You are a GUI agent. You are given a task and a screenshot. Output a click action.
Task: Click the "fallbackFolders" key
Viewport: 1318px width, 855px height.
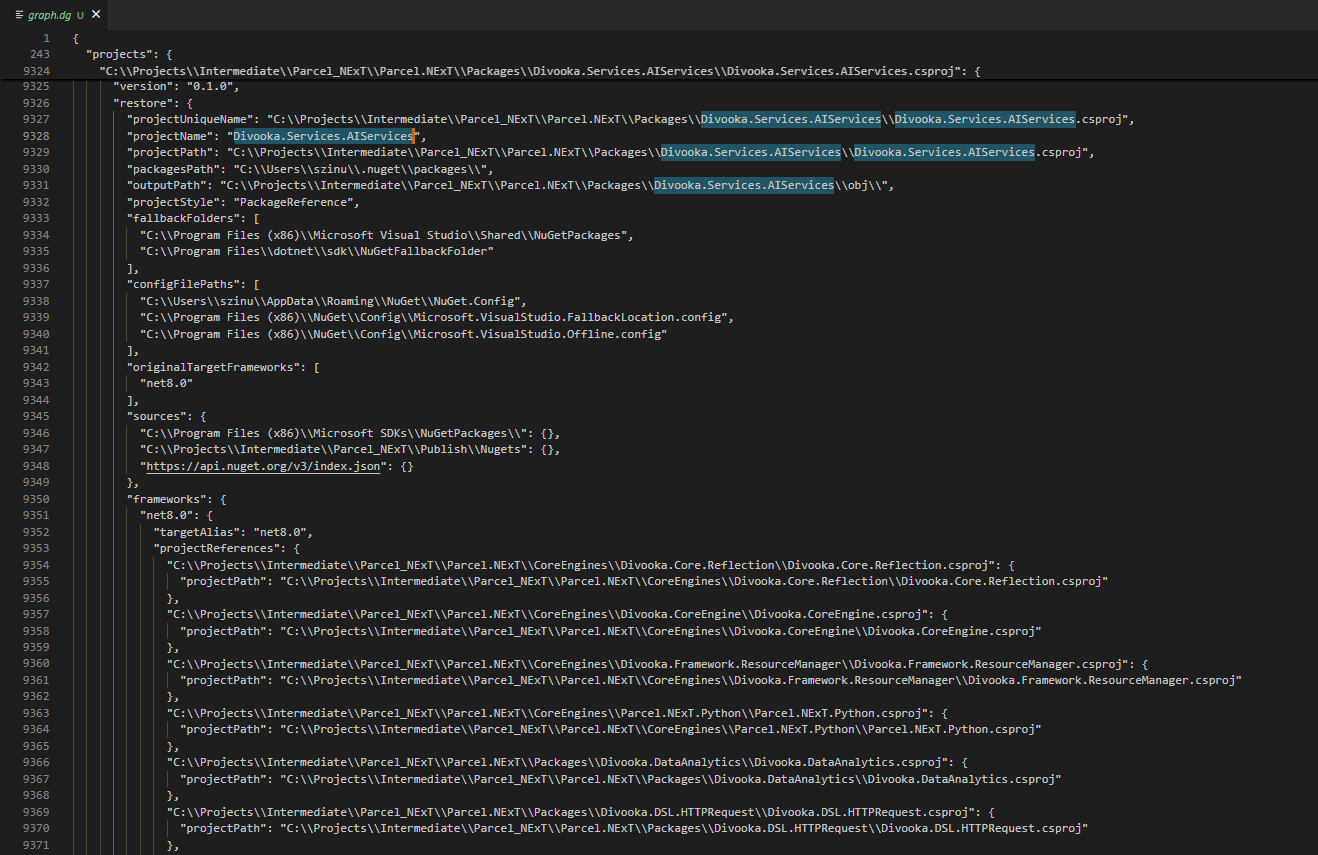coord(183,218)
